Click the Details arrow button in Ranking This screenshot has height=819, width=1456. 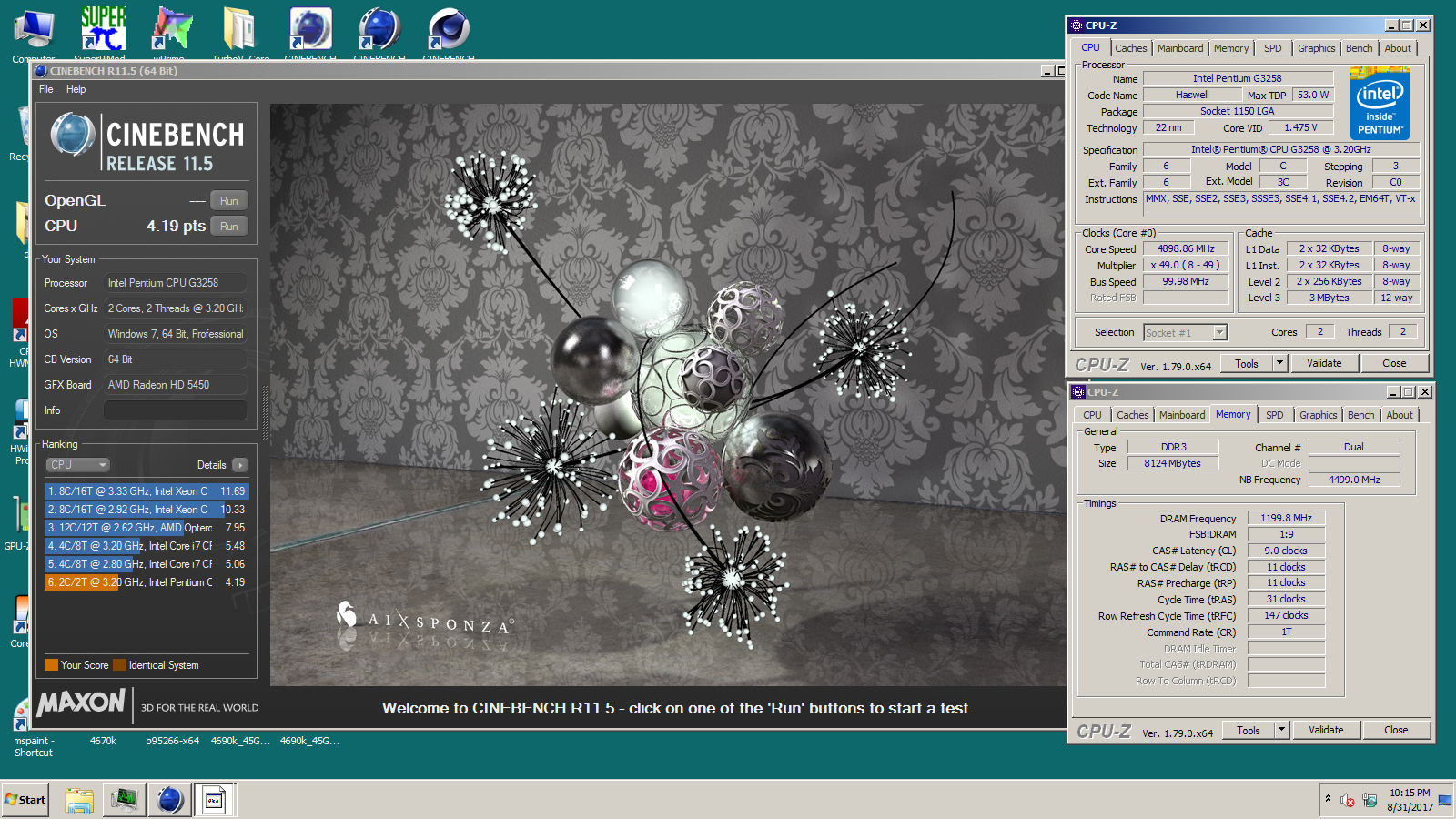coord(240,465)
